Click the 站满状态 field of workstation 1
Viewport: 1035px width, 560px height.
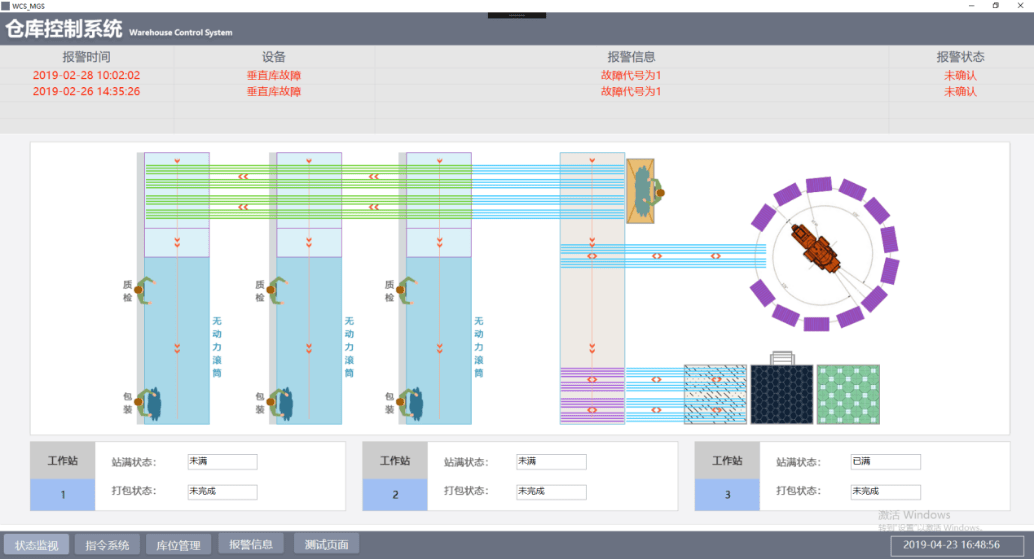(222, 462)
